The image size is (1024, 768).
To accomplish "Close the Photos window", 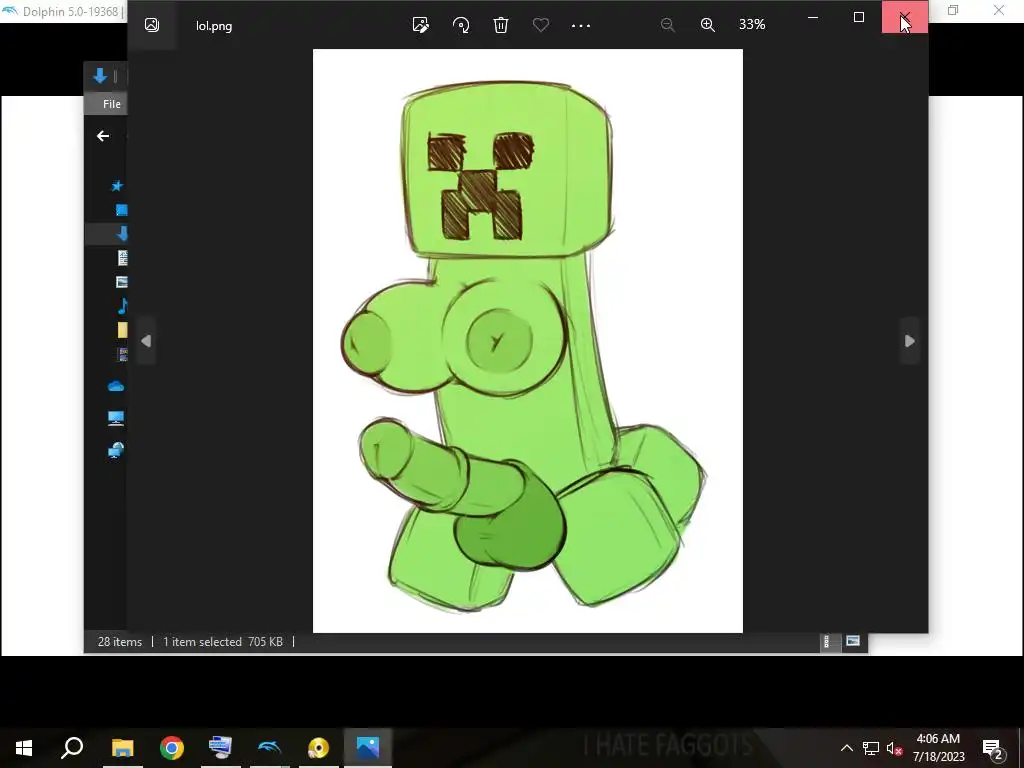I will click(x=904, y=17).
